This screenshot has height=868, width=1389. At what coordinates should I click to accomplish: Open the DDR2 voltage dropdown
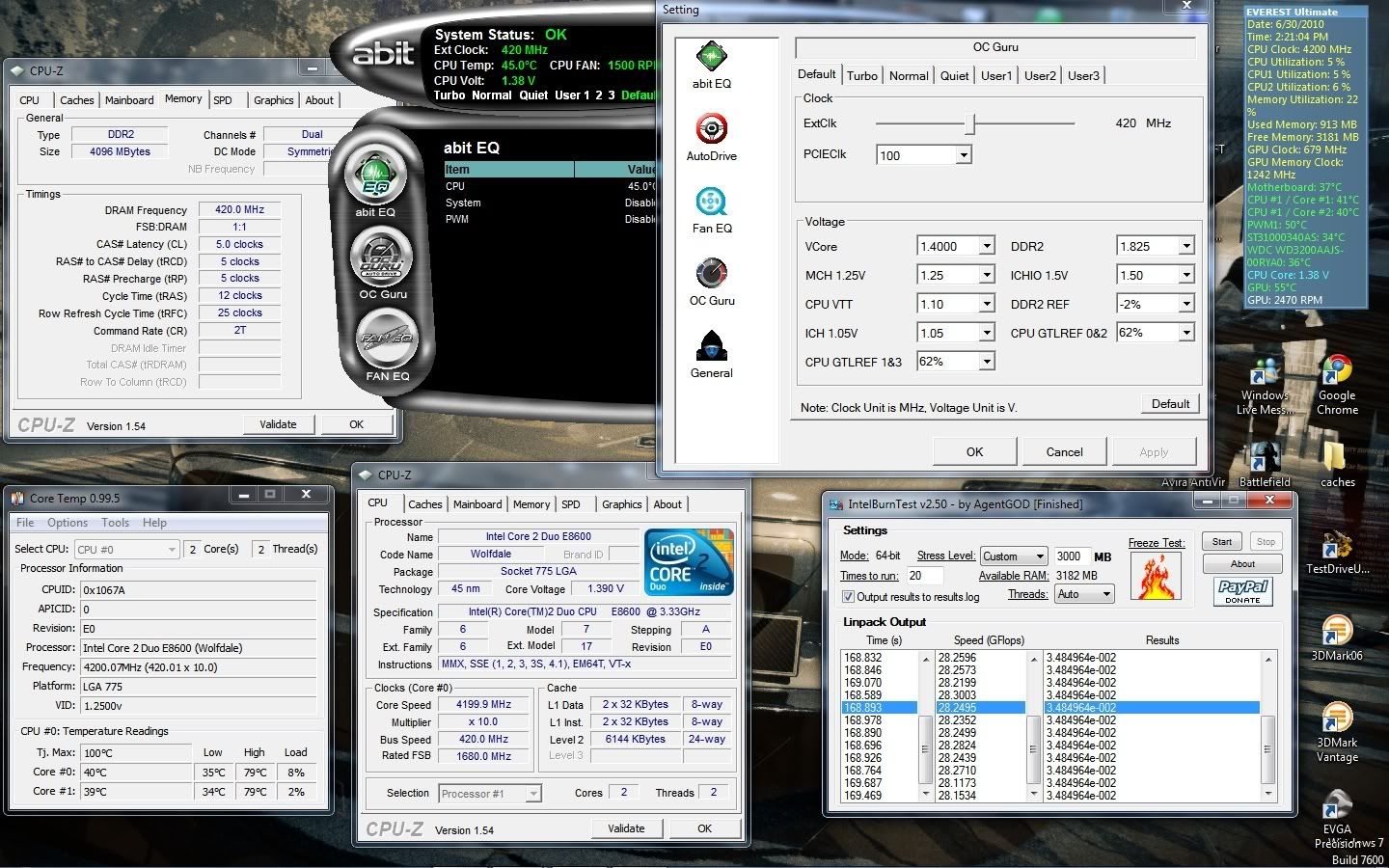pos(1186,247)
